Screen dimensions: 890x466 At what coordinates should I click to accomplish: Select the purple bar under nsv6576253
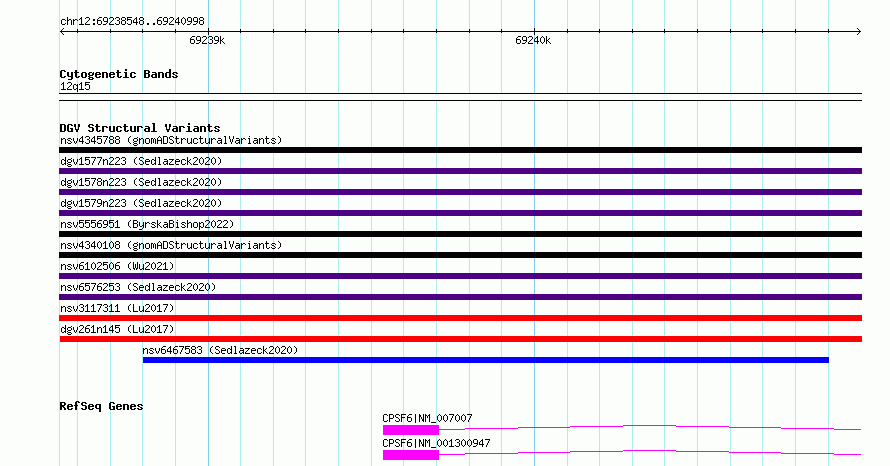[460, 297]
